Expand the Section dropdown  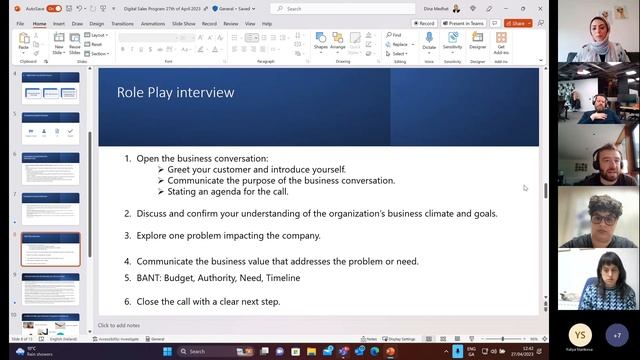97,53
